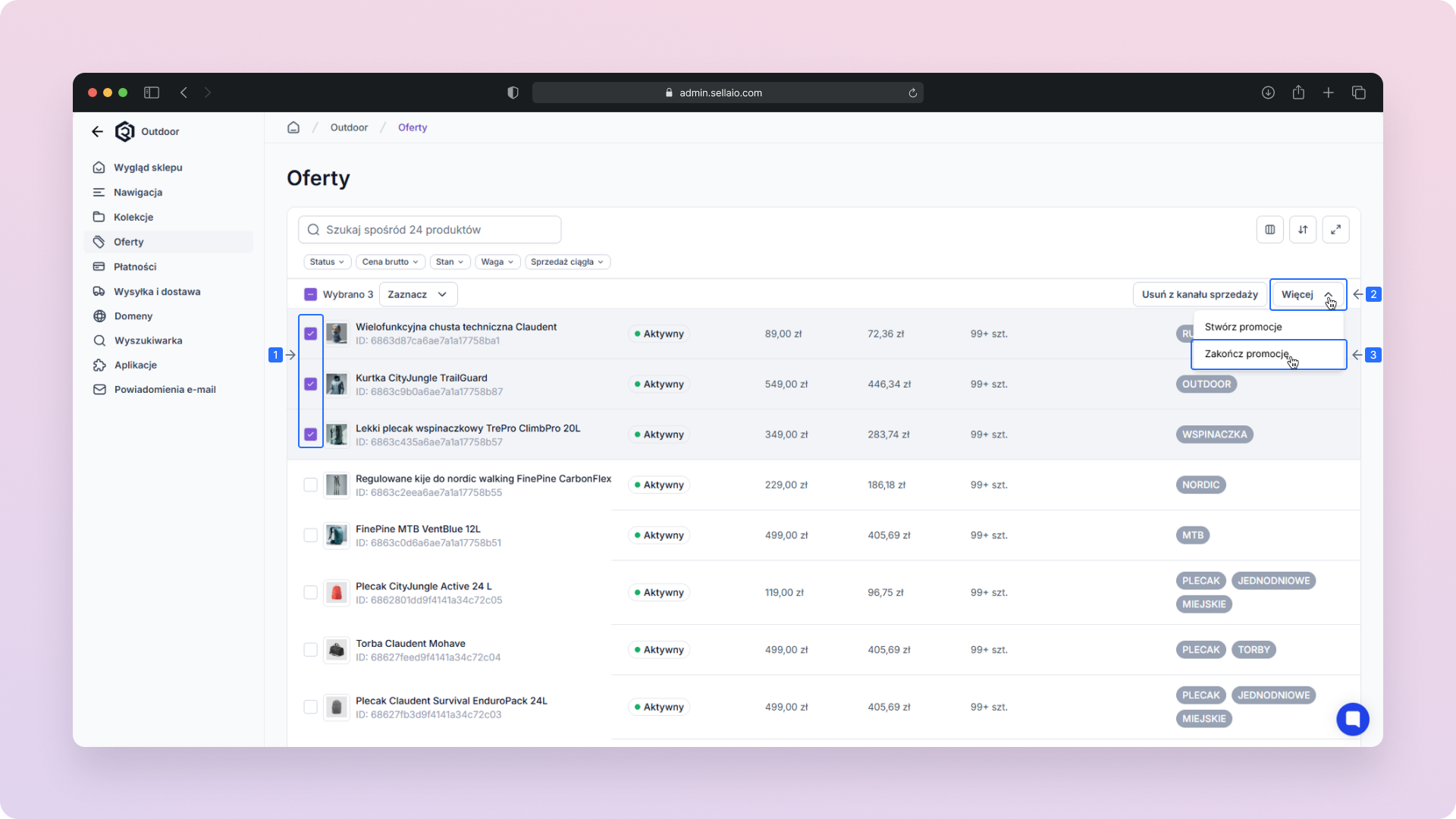This screenshot has width=1456, height=819.
Task: Click Usuń z kanału sprzedaży button
Action: (x=1200, y=294)
